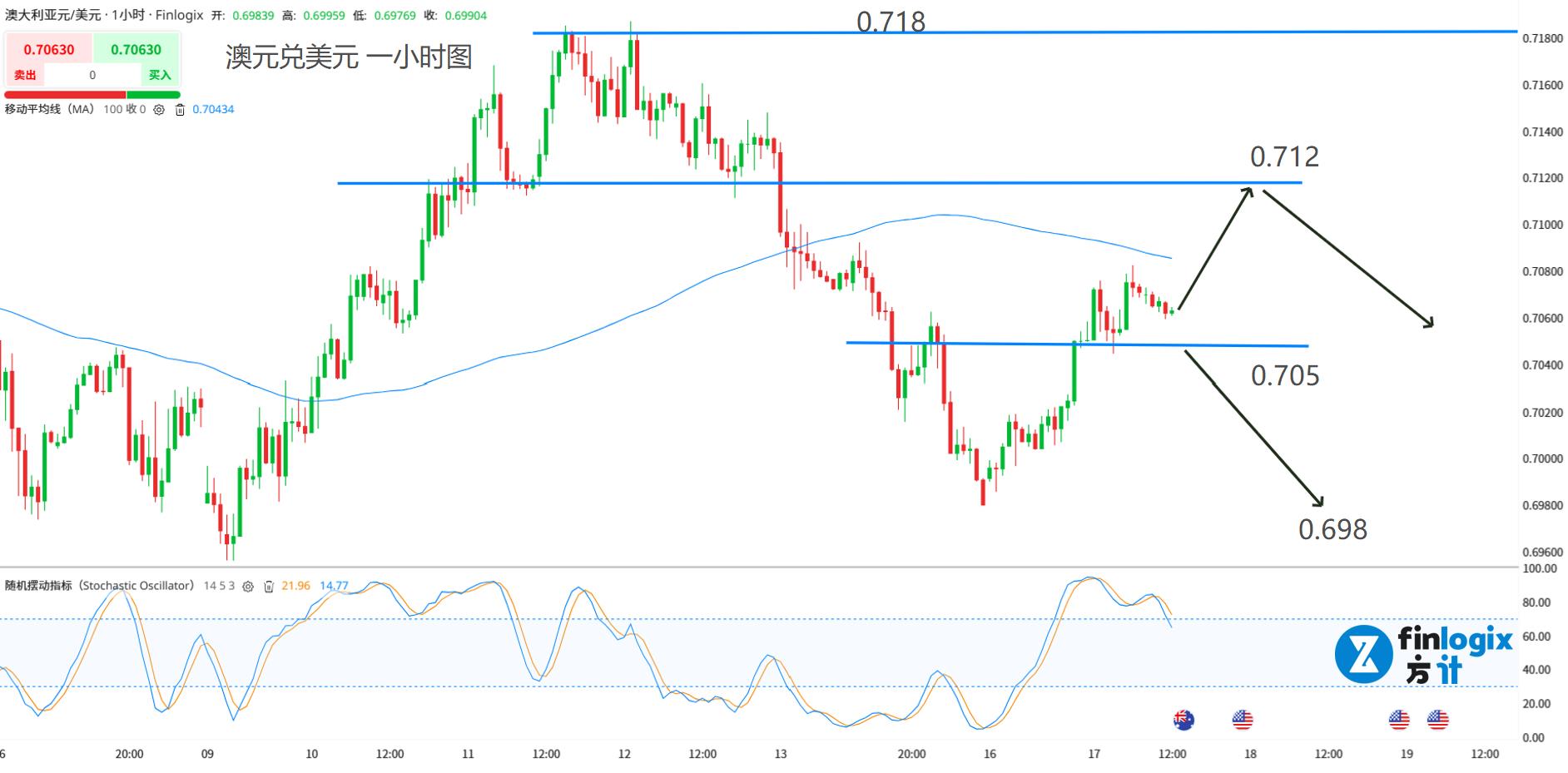Open Stochastic Oscillator settings gear
Image resolution: width=1568 pixels, height=773 pixels.
click(247, 587)
